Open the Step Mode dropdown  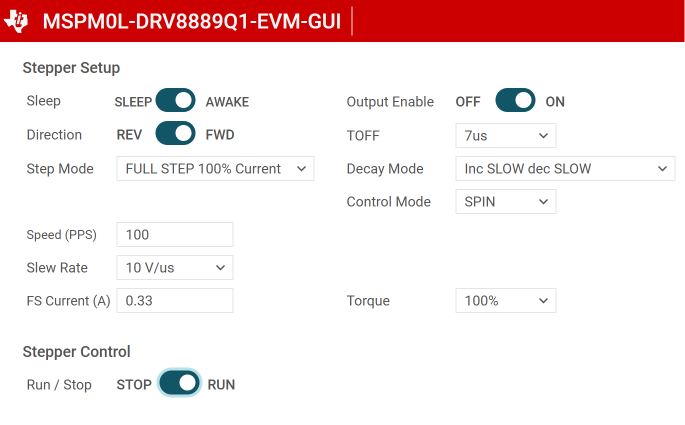tap(215, 169)
